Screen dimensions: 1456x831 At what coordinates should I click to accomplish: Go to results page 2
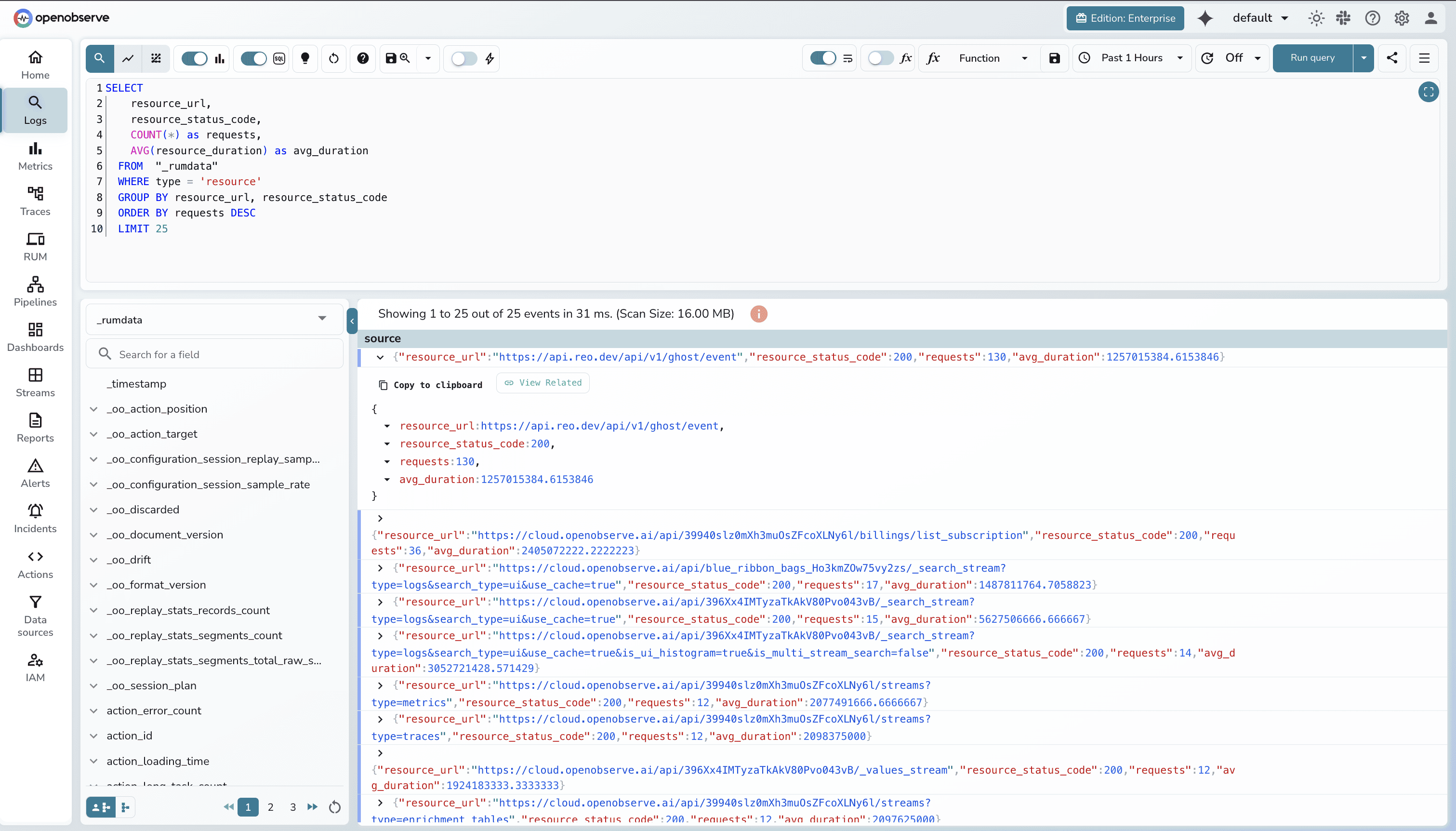[271, 807]
